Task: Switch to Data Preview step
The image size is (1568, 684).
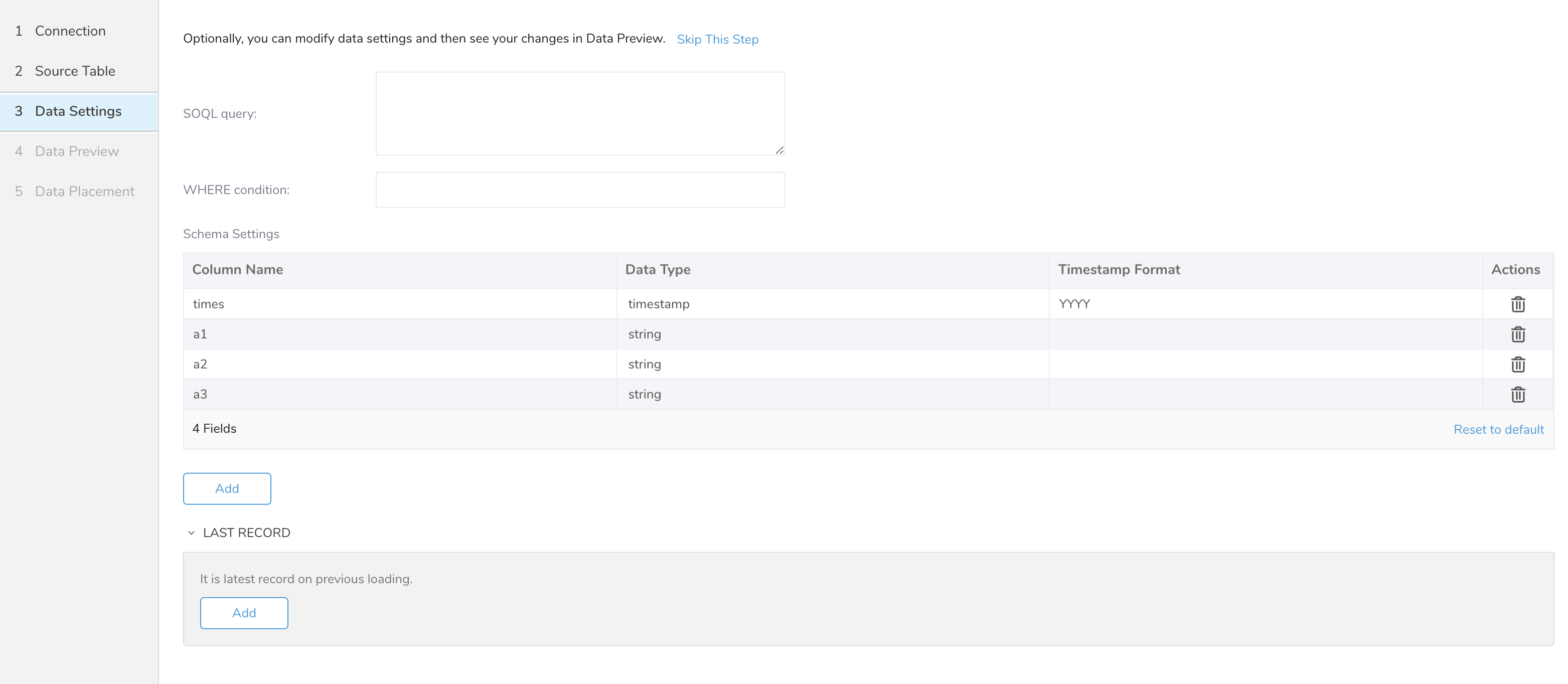Action: (x=77, y=151)
